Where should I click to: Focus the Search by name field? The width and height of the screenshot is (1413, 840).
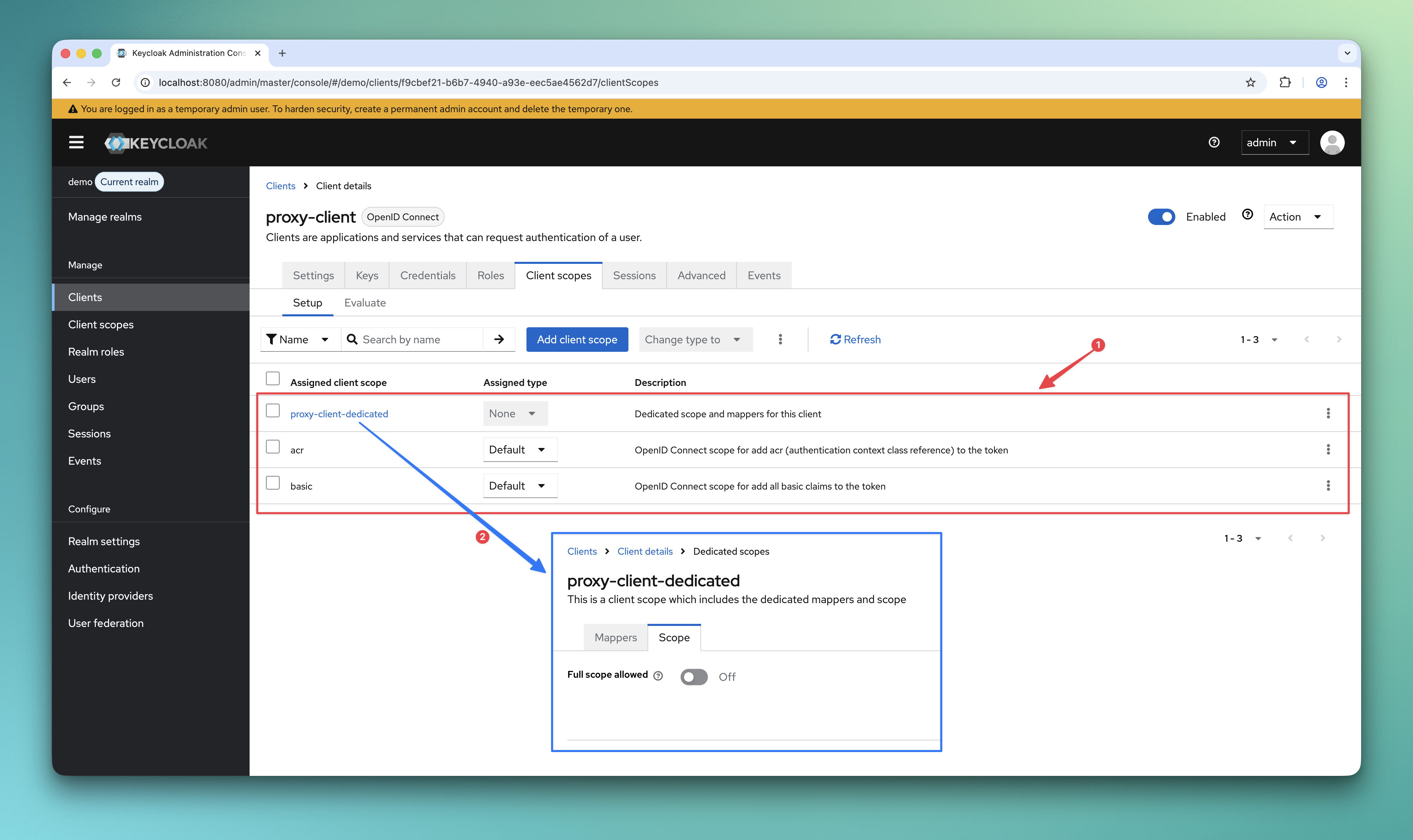[x=412, y=339]
